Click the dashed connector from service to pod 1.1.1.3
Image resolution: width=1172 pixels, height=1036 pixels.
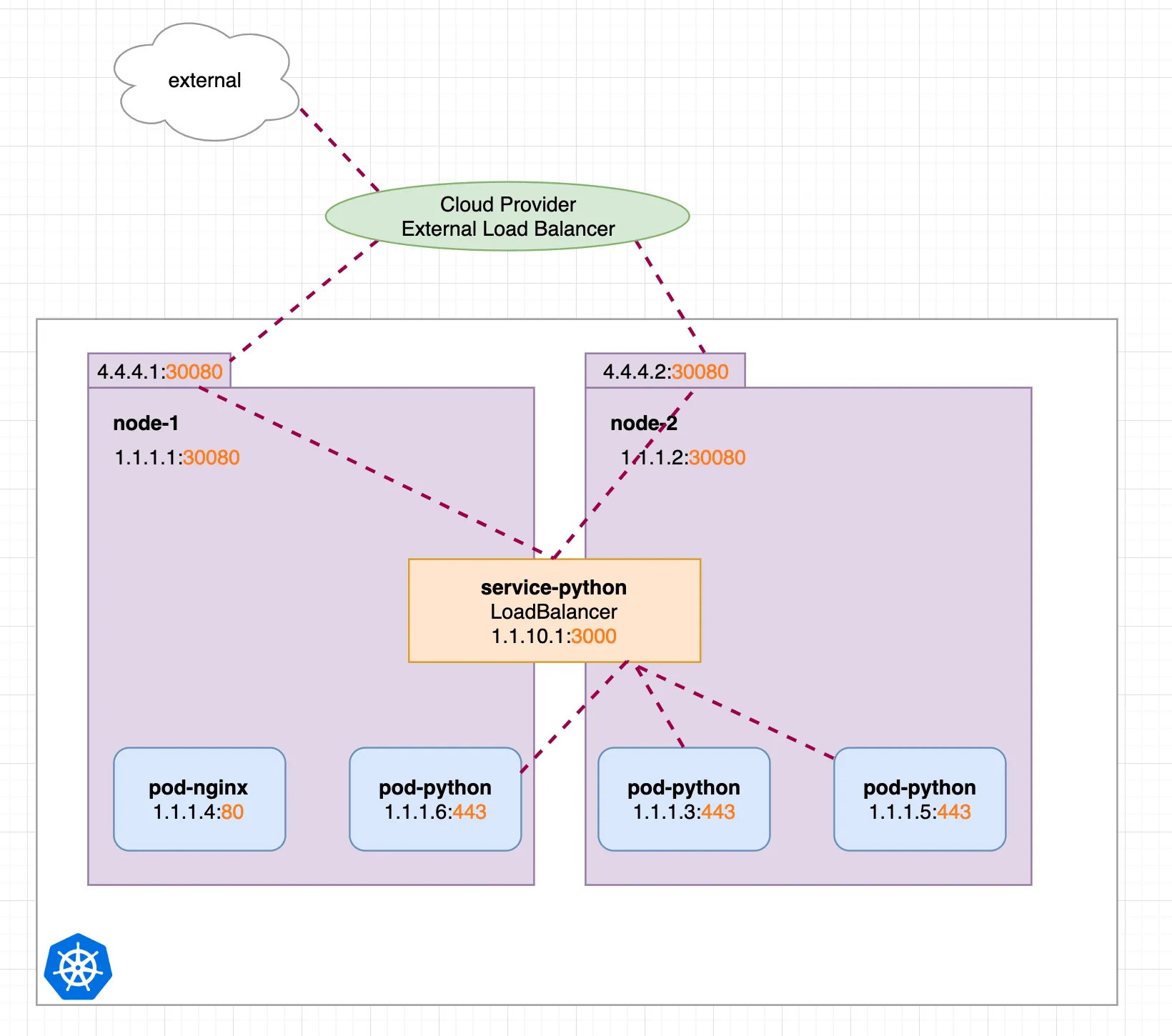pyautogui.click(x=660, y=707)
